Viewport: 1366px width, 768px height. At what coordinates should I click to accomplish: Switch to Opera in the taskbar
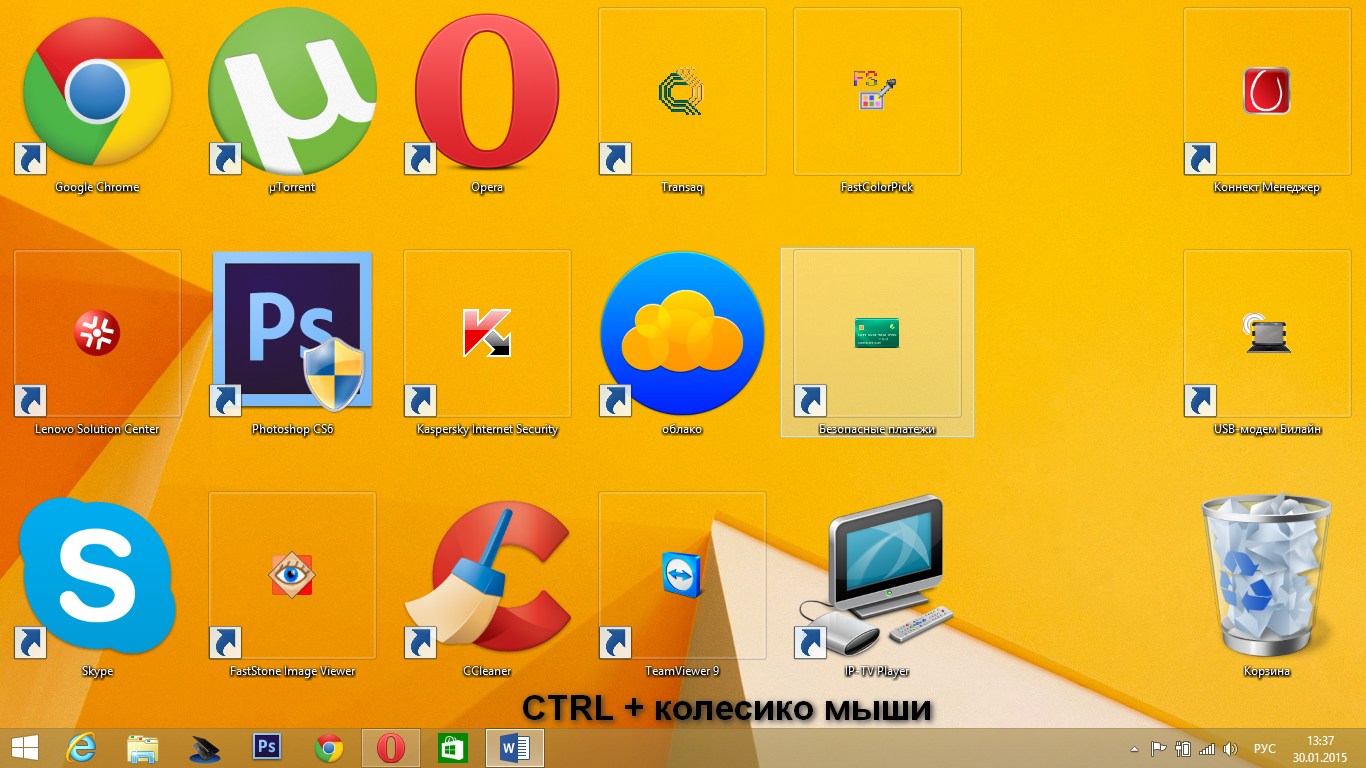tap(391, 748)
